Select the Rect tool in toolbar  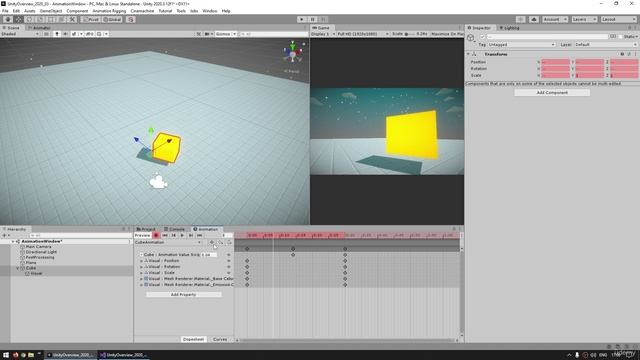pos(51,19)
